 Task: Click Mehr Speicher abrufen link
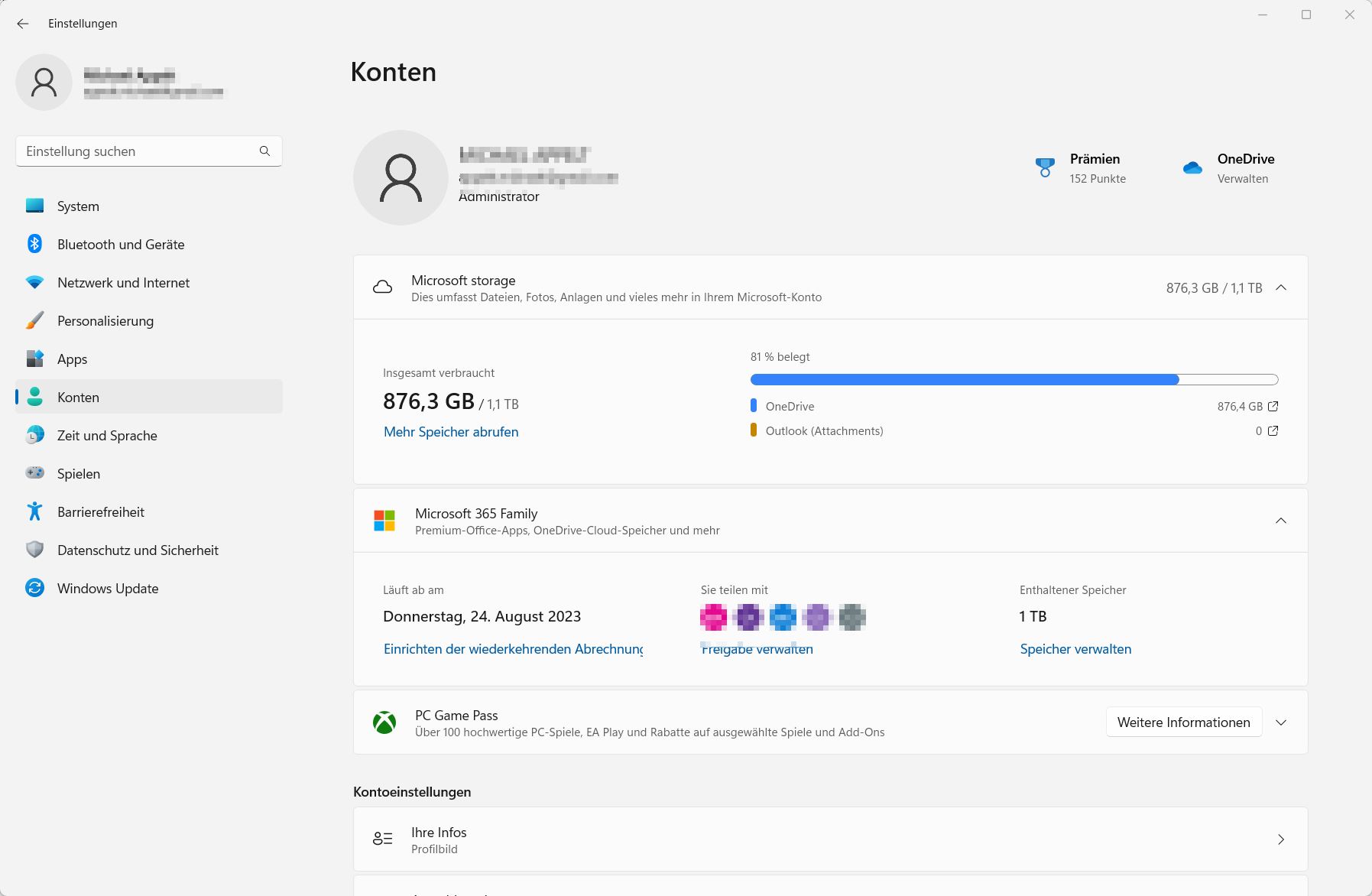pos(451,432)
